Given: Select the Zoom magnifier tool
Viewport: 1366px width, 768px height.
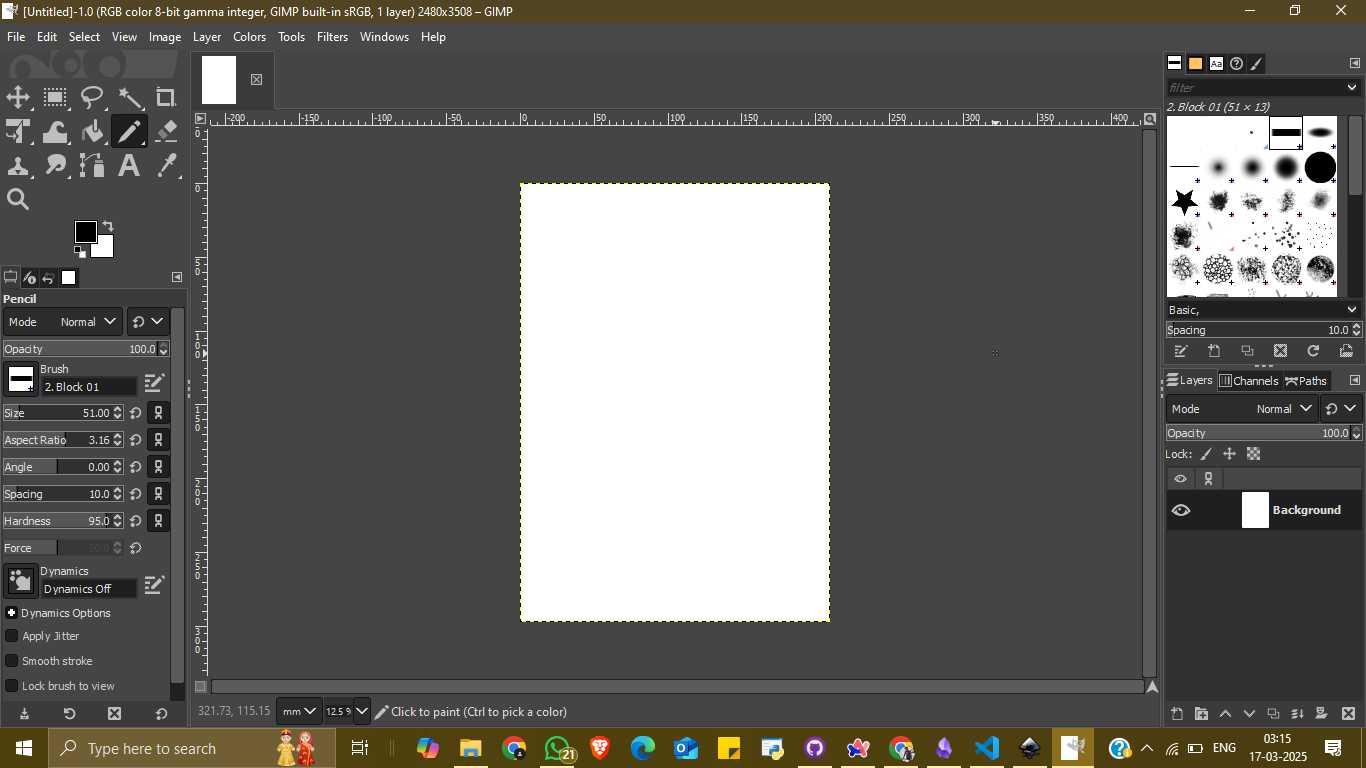Looking at the screenshot, I should pos(18,199).
